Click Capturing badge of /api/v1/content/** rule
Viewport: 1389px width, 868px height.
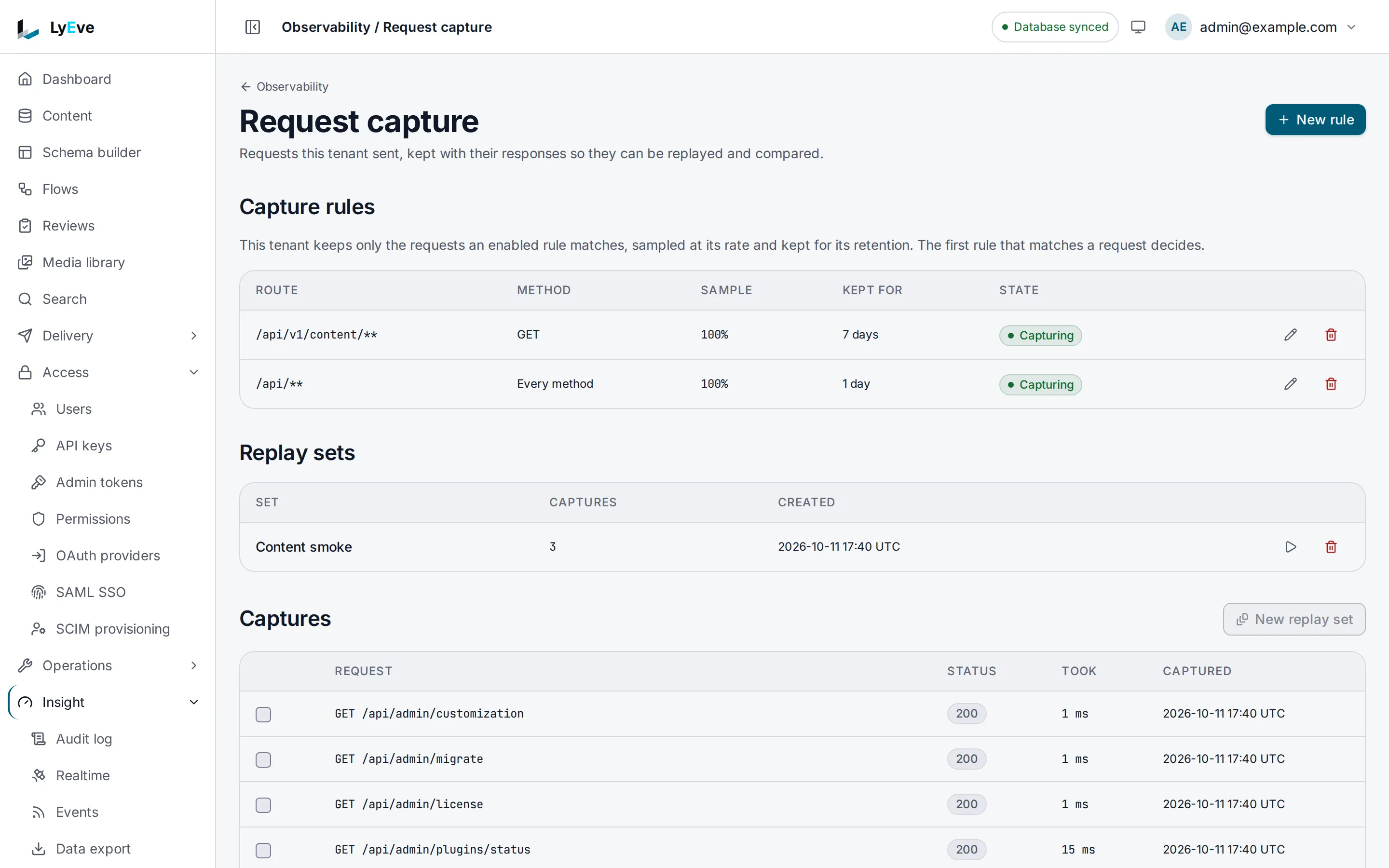point(1040,335)
